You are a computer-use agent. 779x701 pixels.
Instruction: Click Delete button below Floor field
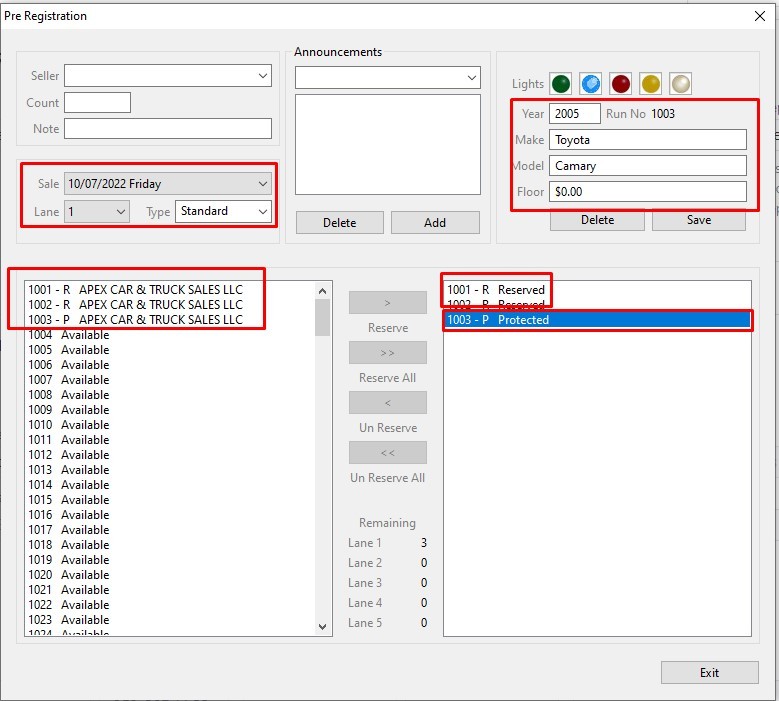(x=597, y=220)
